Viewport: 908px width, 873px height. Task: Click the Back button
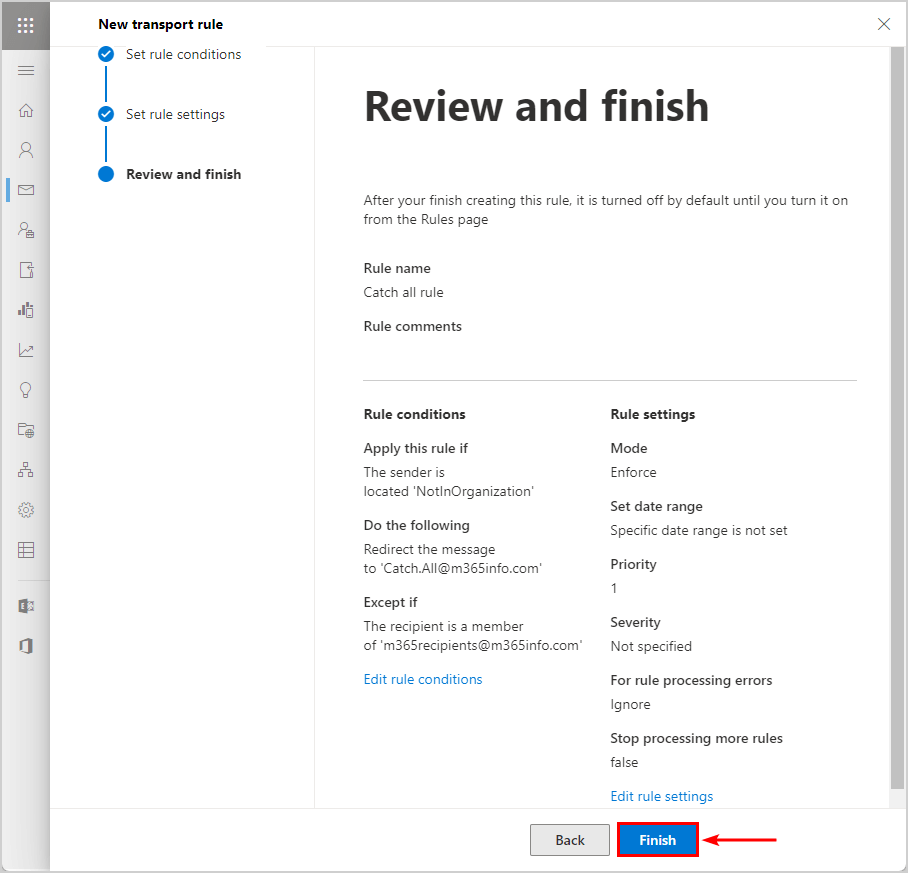pos(570,840)
